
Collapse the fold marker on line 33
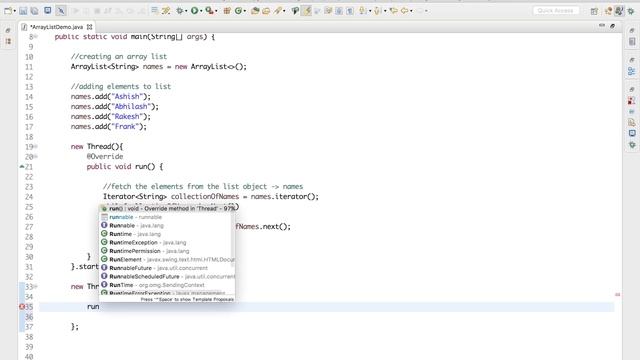36,287
